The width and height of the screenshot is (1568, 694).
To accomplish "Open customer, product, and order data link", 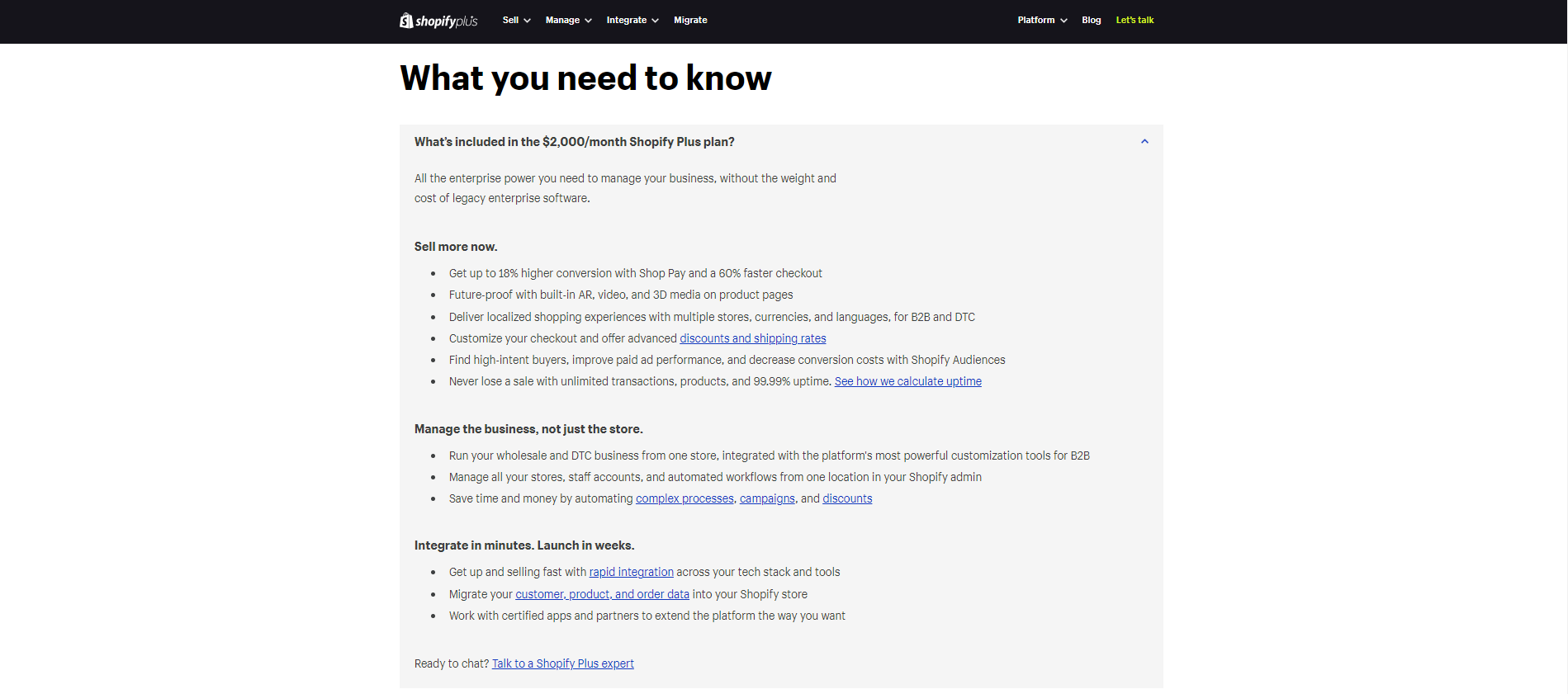I will 602,594.
